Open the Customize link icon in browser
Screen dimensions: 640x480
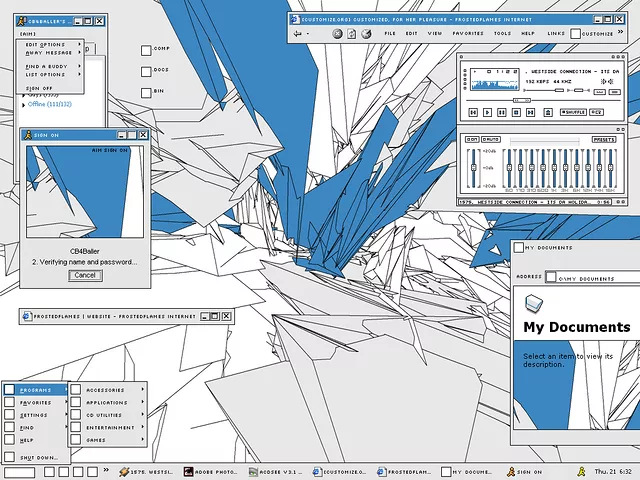point(575,33)
